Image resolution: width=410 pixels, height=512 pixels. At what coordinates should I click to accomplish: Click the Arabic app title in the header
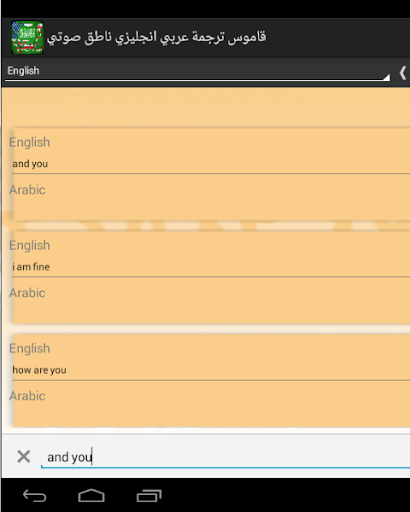(x=156, y=37)
